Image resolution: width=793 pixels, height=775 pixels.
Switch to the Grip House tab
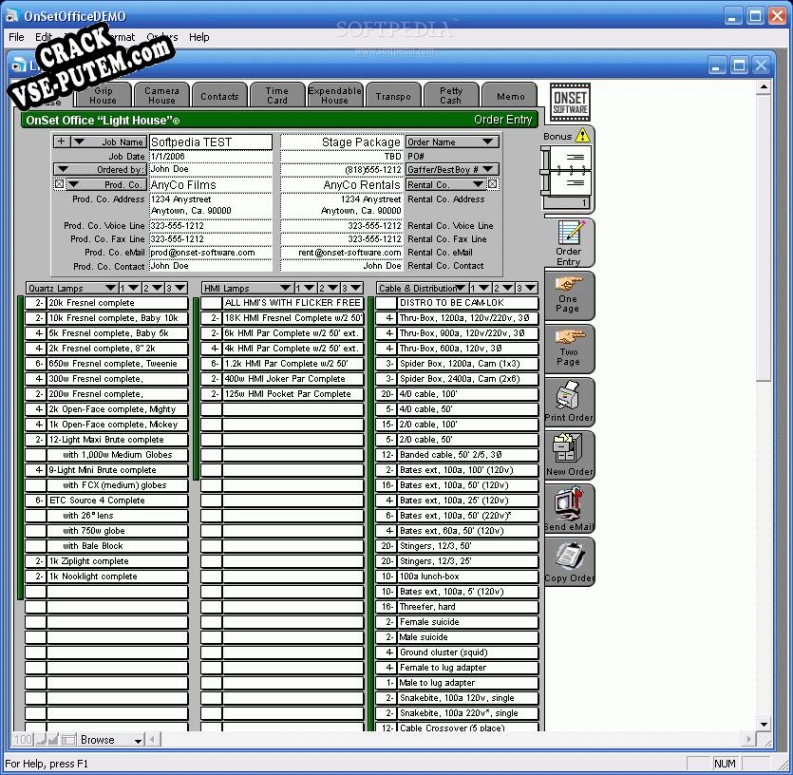(x=103, y=95)
